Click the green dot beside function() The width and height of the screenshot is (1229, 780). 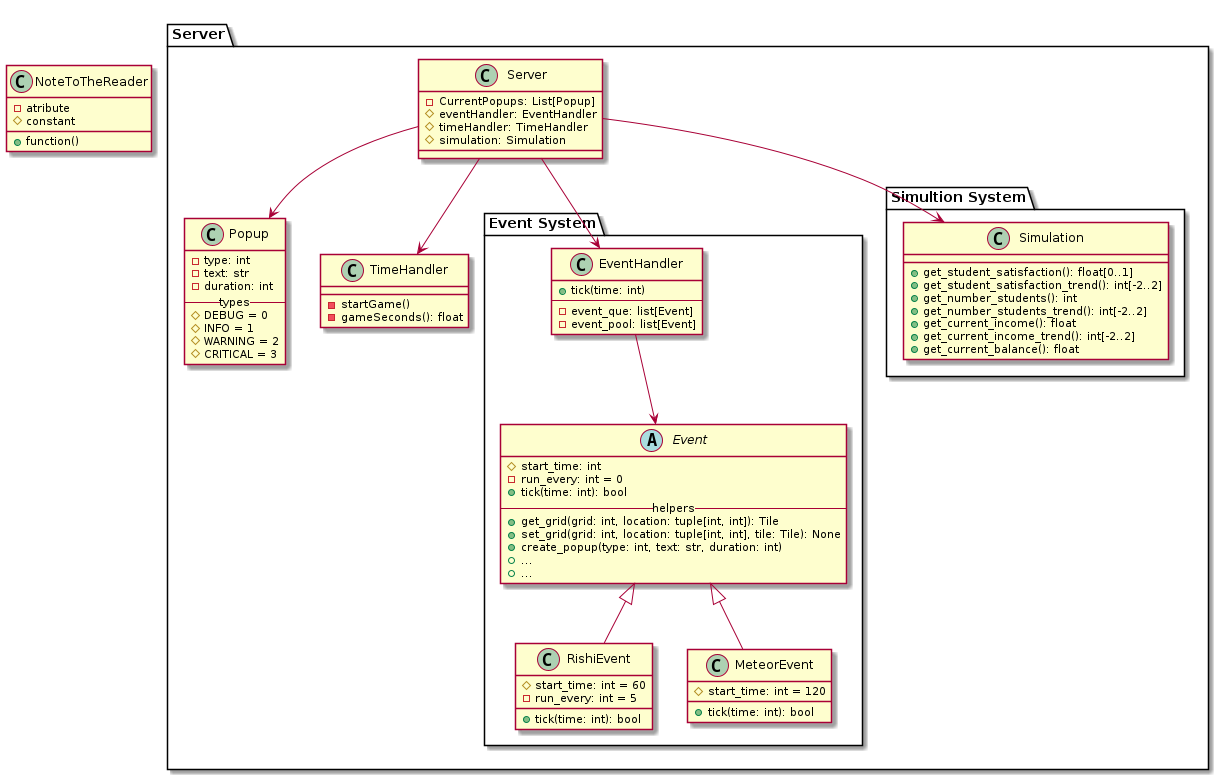click(18, 142)
